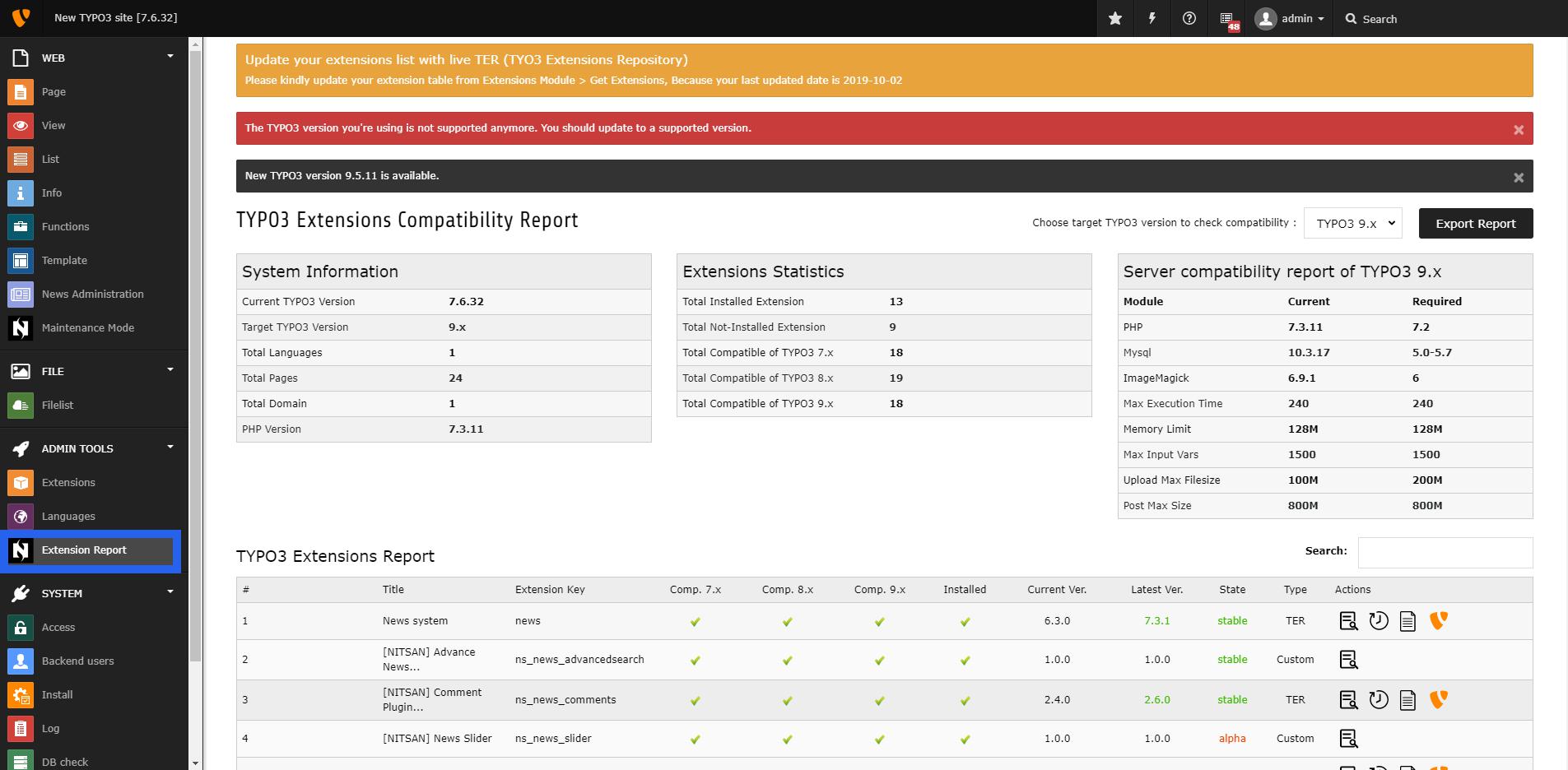Click the Export Report button

[1476, 223]
